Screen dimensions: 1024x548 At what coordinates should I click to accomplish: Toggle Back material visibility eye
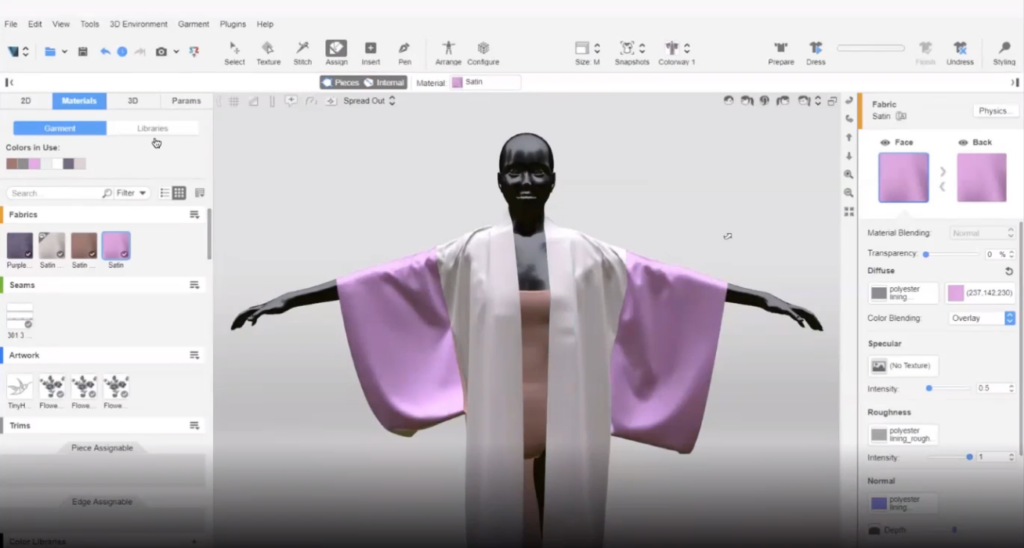pos(963,143)
